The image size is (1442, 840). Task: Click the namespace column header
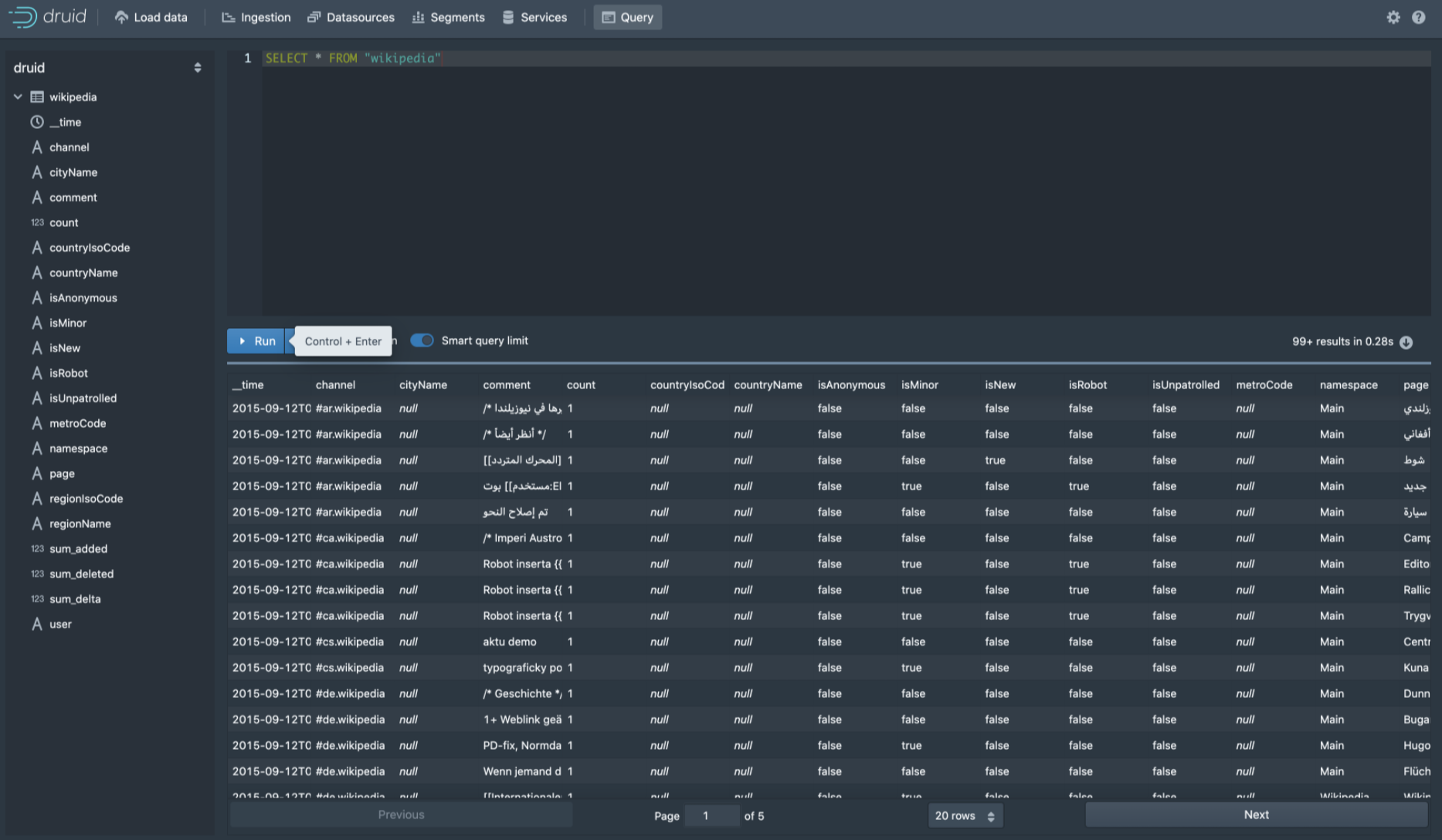pyautogui.click(x=1358, y=384)
